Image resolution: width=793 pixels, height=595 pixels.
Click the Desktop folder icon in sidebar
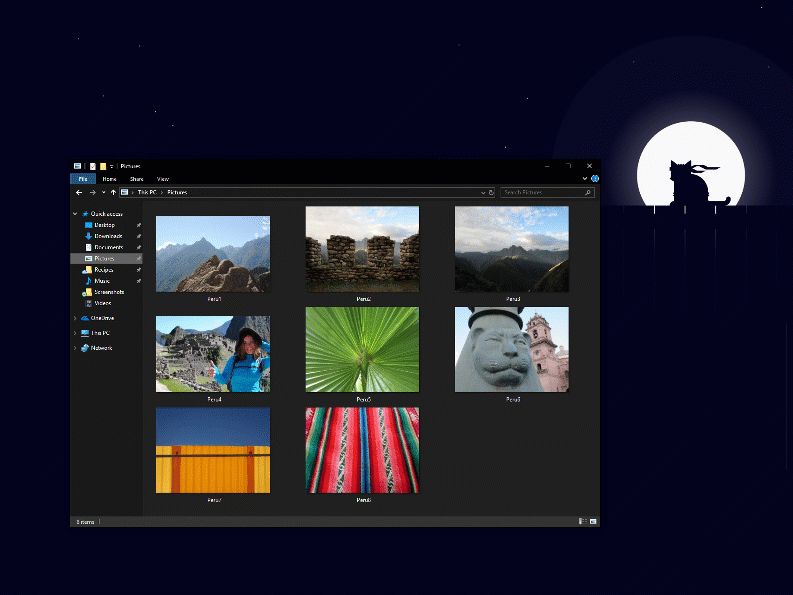(x=89, y=225)
